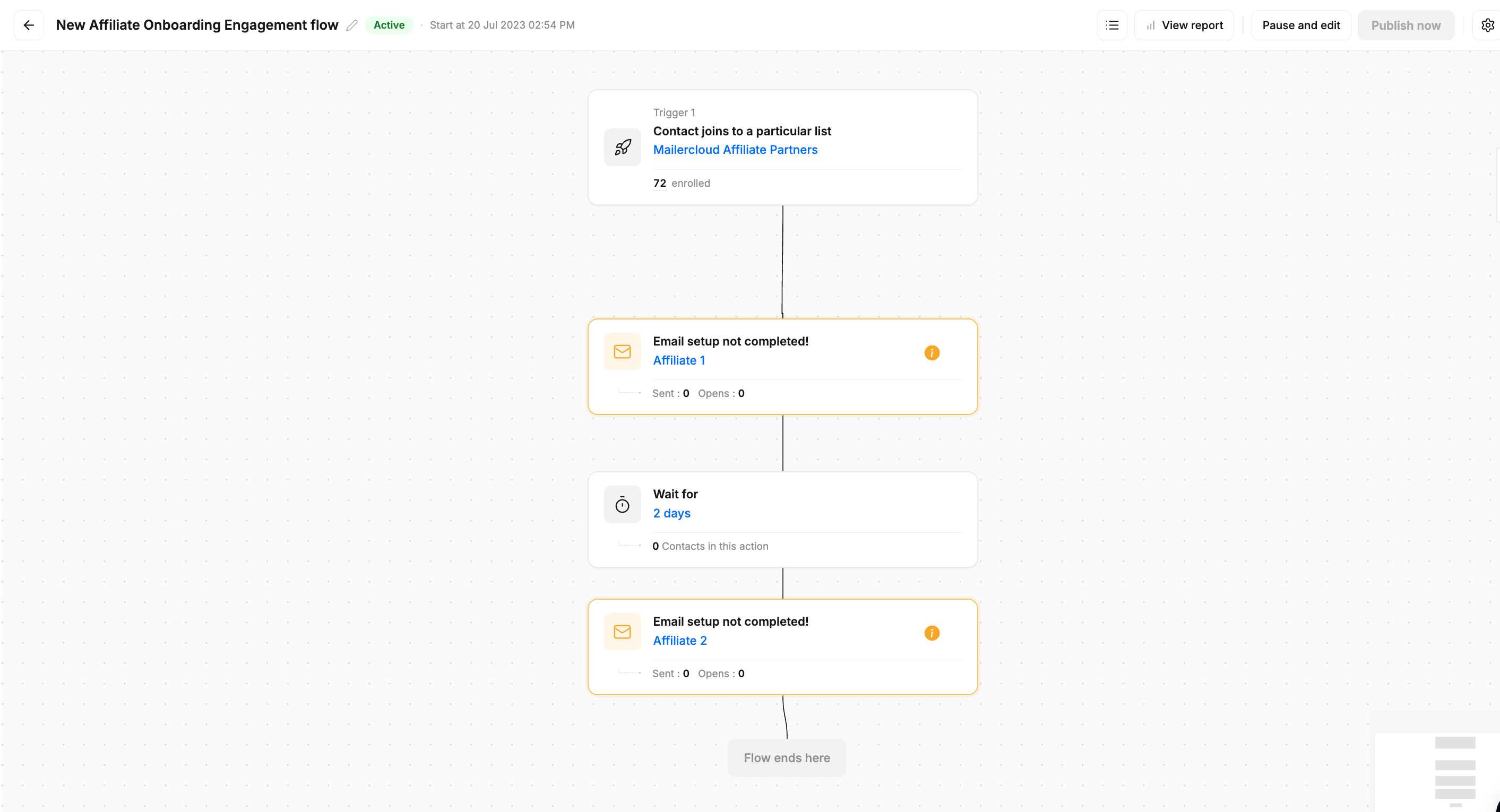Open the settings gear icon
1500x812 pixels.
[1487, 25]
